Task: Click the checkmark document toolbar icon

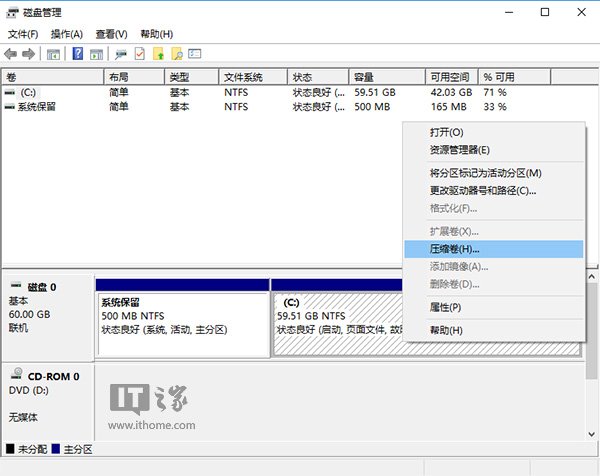Action: (140, 54)
